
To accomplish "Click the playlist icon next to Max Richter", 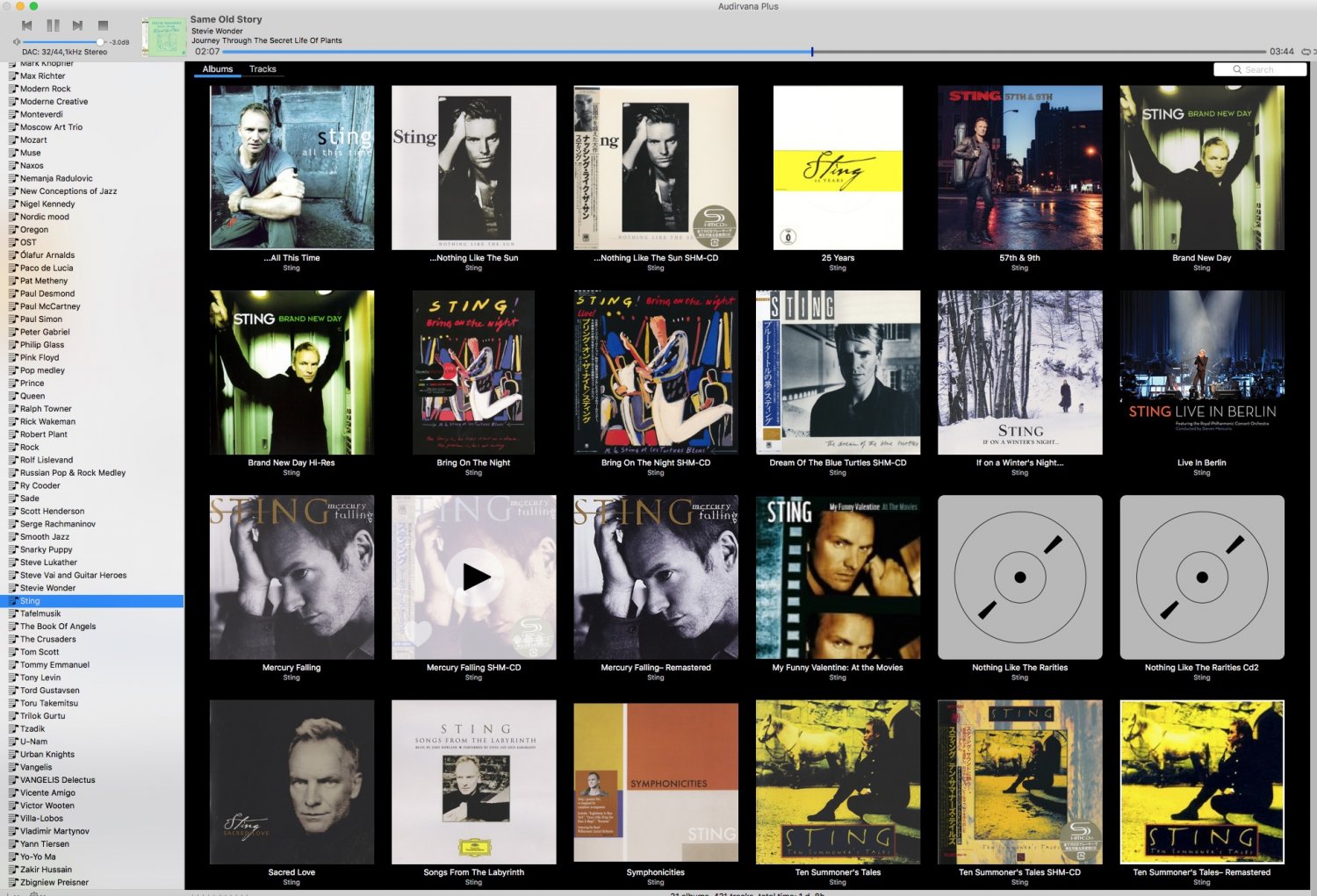I will tap(12, 76).
